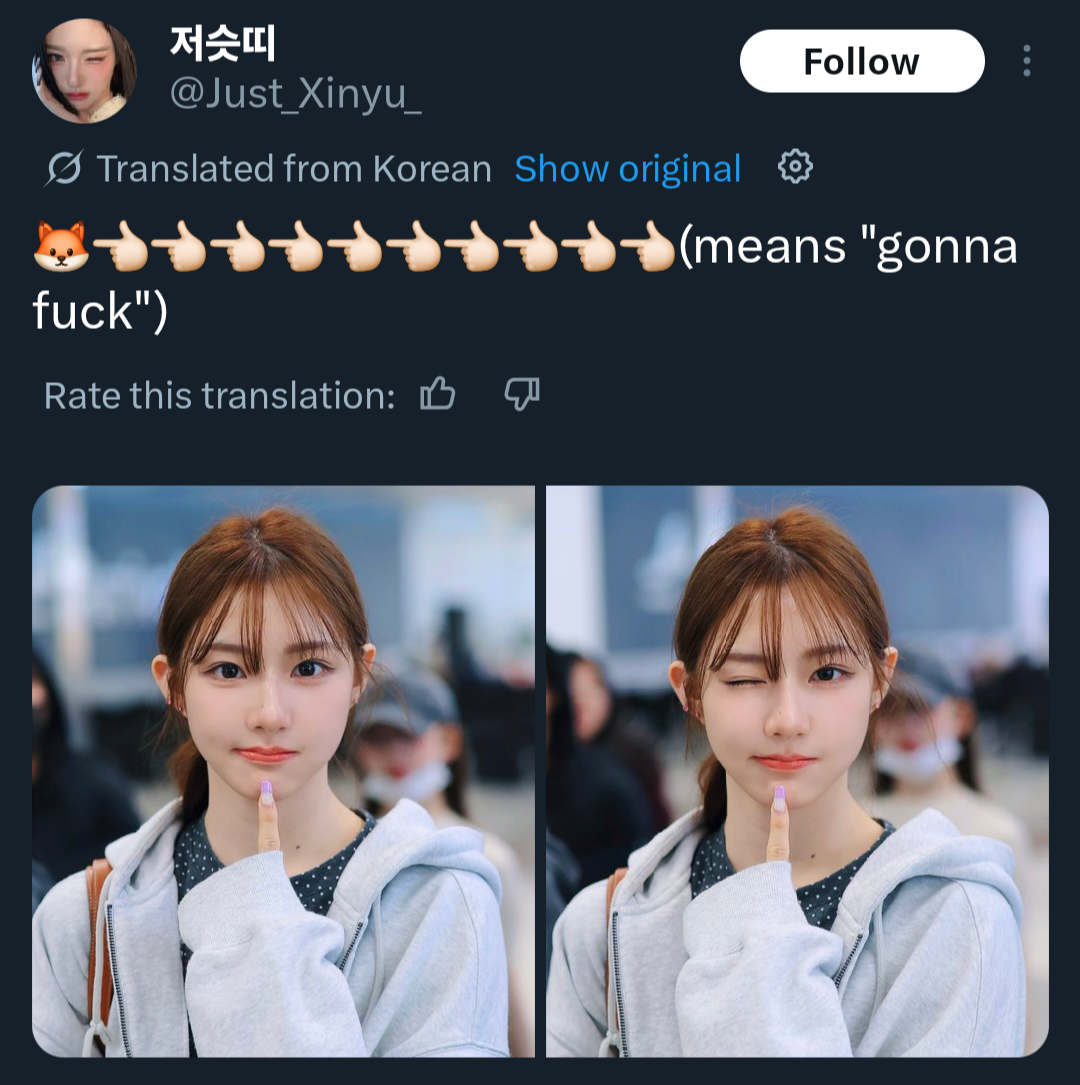Screen dimensions: 1080x1085
Task: Follow the @Just_Xinyu_ account
Action: pyautogui.click(x=862, y=61)
